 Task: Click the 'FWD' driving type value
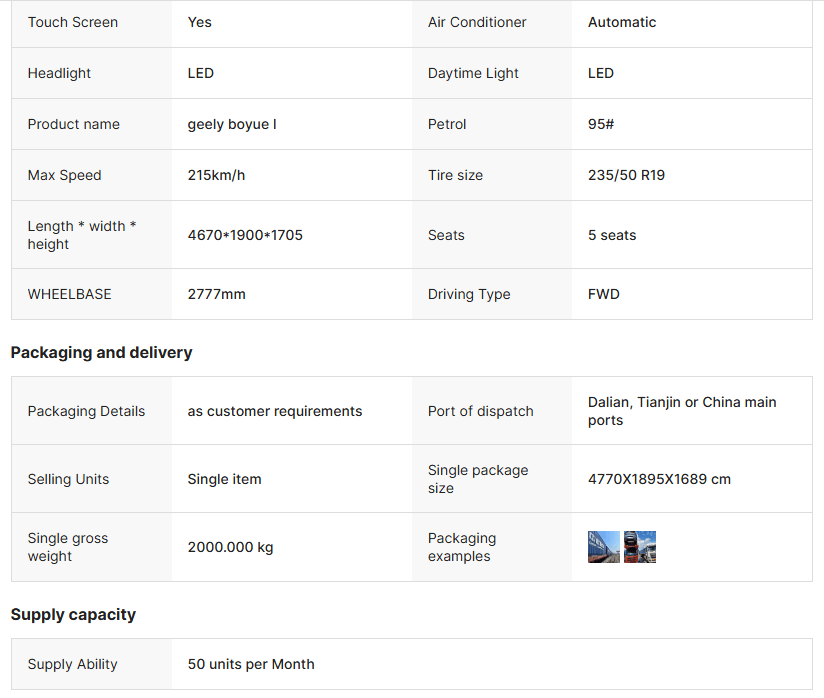click(604, 294)
